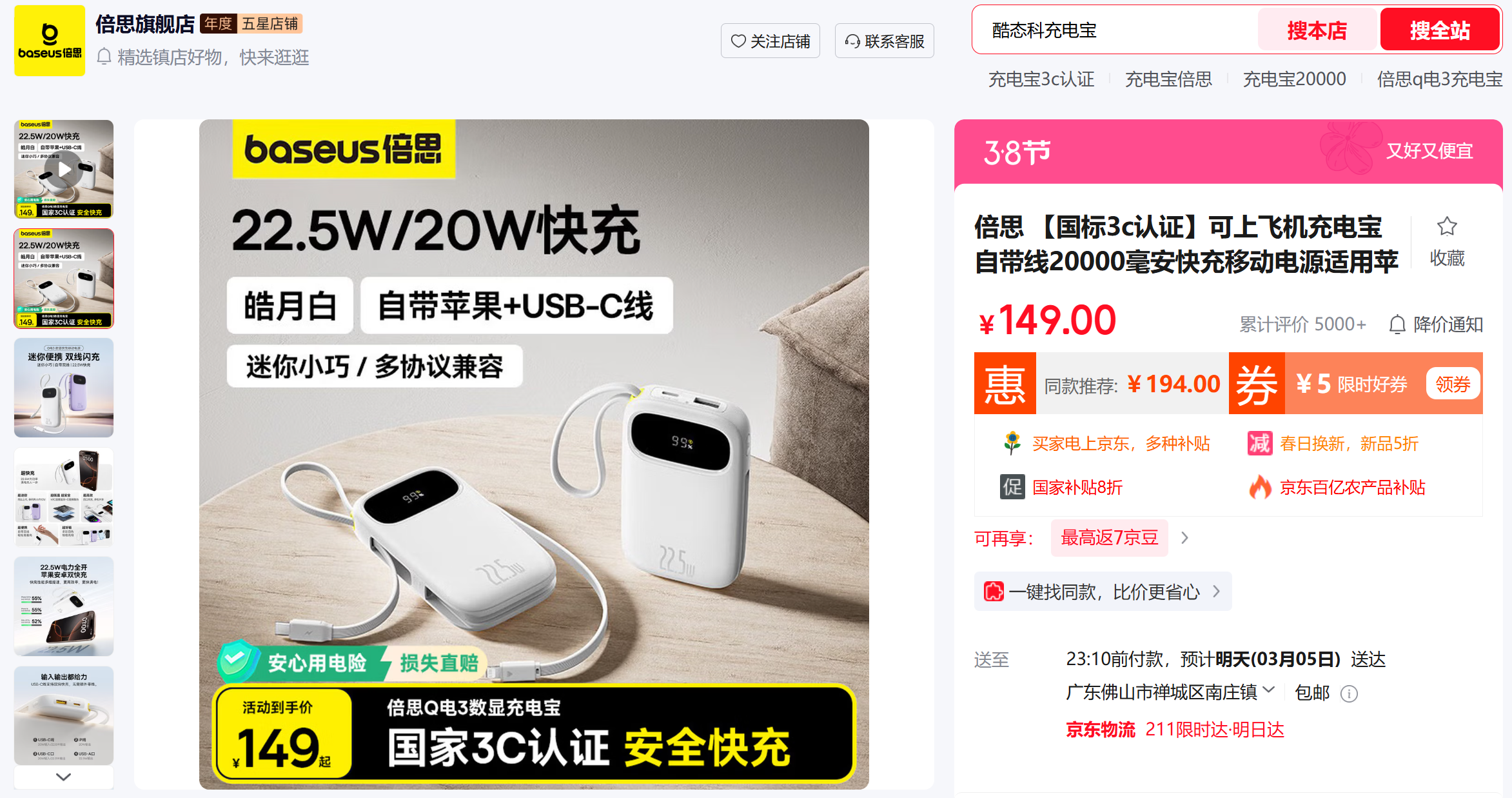Expand more thumbnails with the down chevron

tap(64, 777)
